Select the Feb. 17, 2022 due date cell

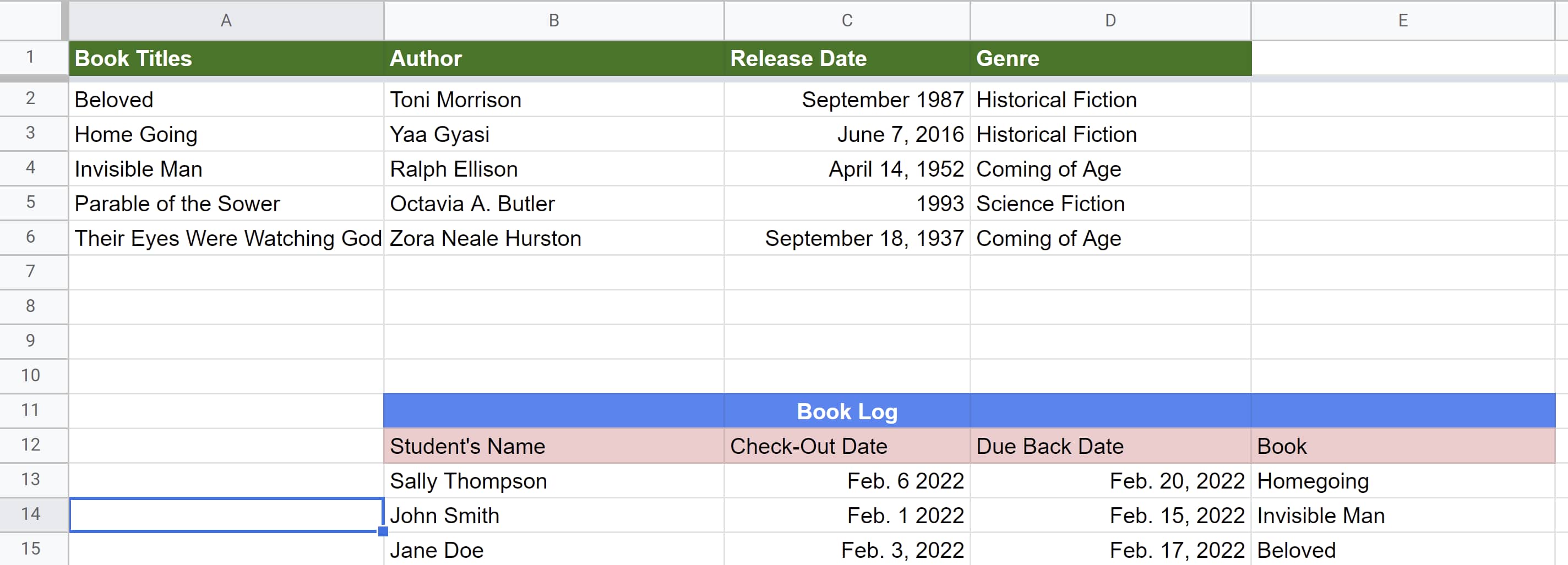tap(1110, 550)
